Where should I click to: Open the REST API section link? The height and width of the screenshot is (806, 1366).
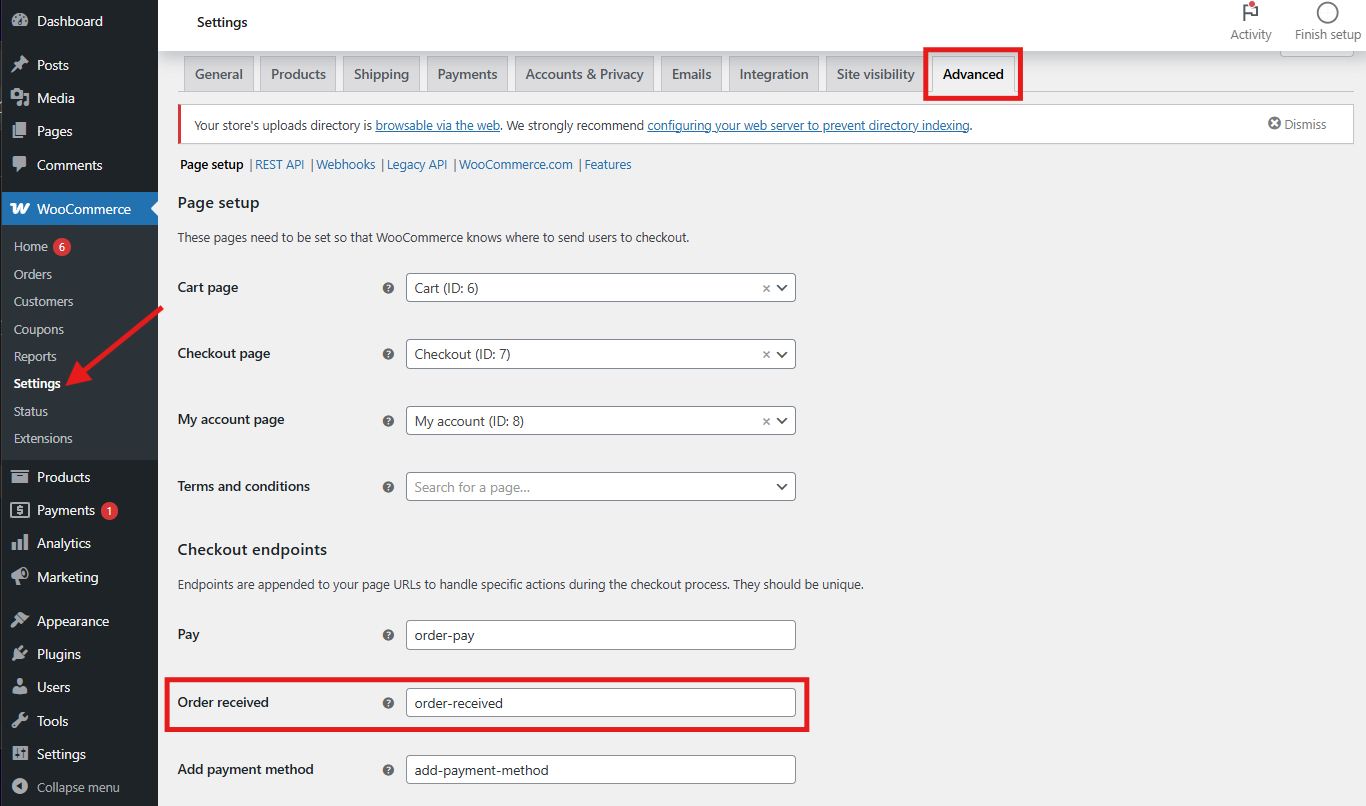click(280, 165)
